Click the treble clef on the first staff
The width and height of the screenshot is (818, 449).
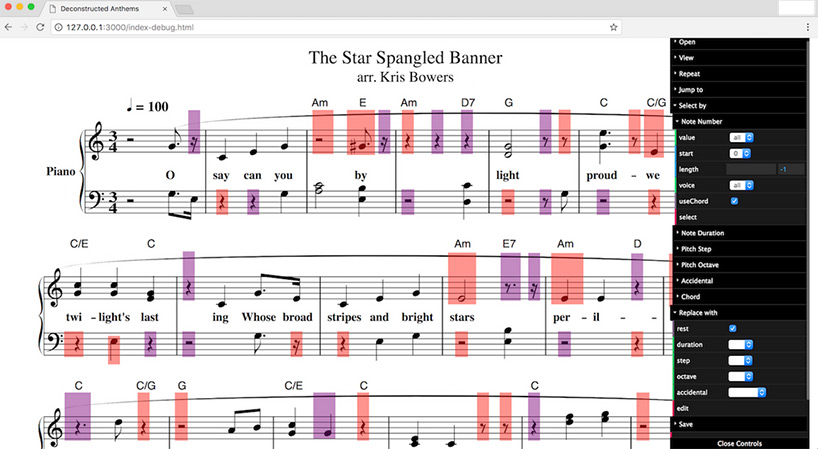coord(98,143)
